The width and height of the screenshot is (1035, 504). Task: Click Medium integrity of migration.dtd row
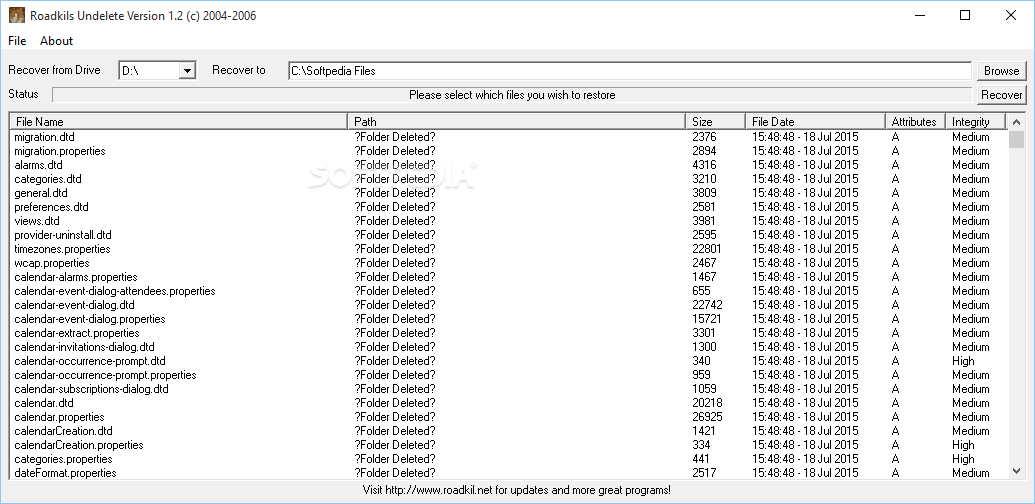(x=970, y=137)
